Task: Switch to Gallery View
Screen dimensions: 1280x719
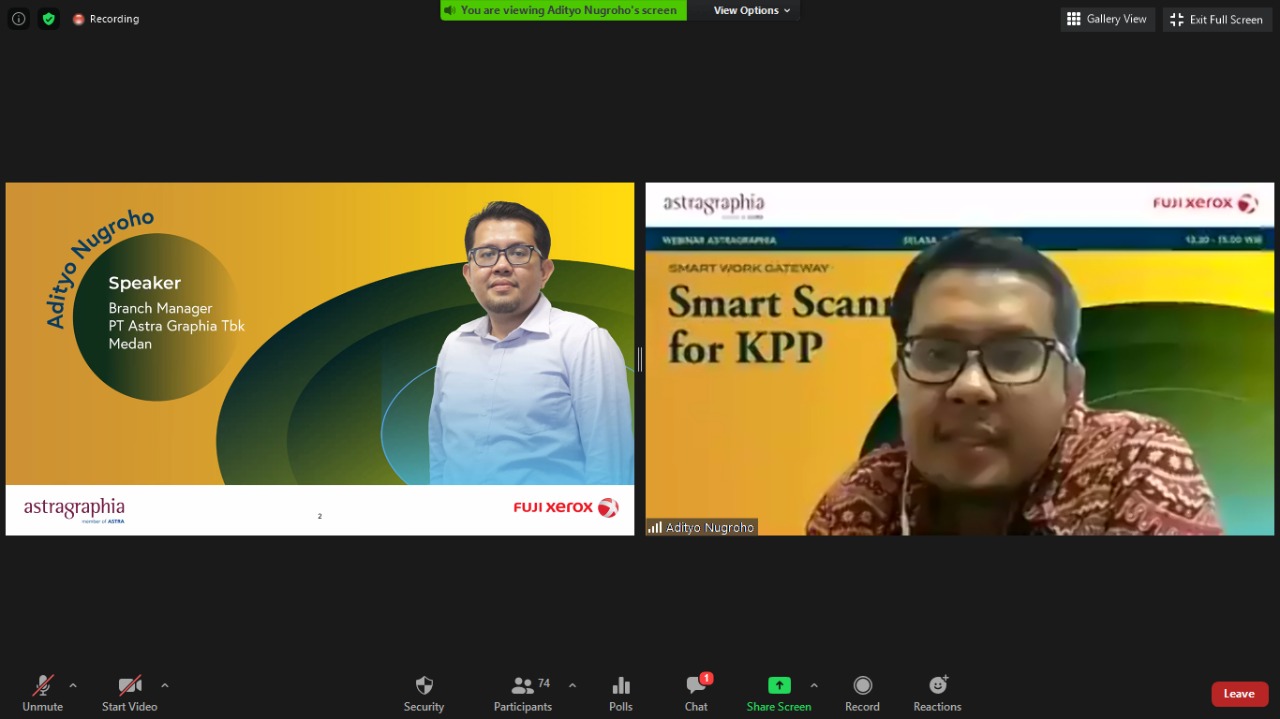Action: tap(1107, 19)
